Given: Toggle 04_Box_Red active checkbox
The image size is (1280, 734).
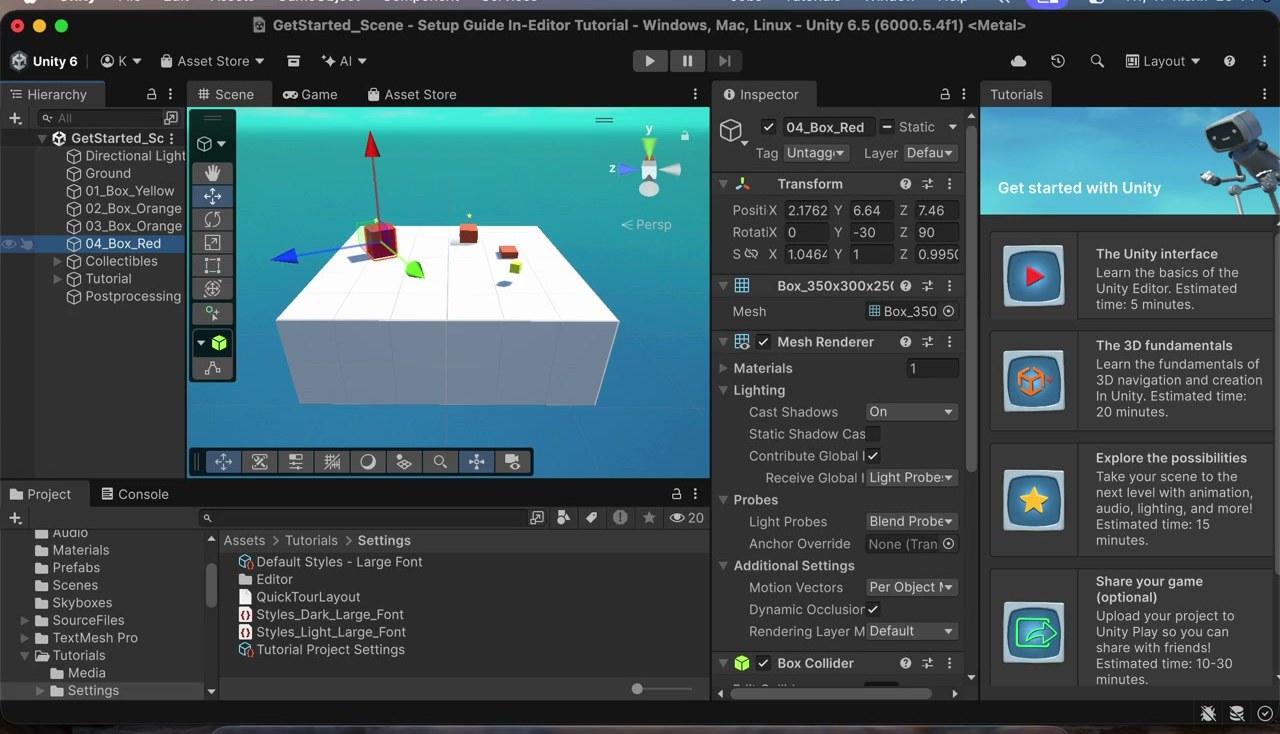Looking at the screenshot, I should pyautogui.click(x=768, y=127).
